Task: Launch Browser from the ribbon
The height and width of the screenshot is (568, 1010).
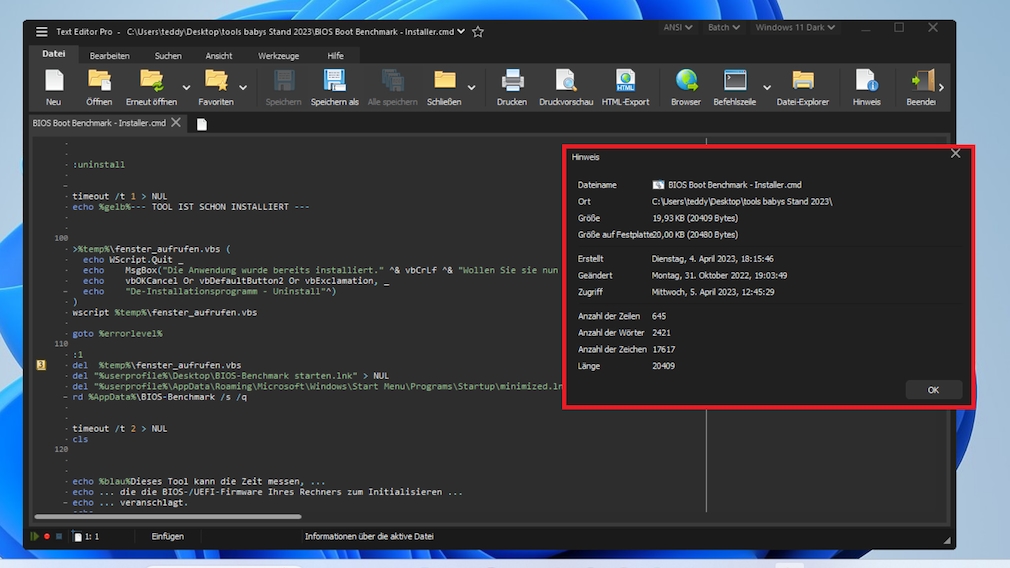Action: [x=686, y=82]
